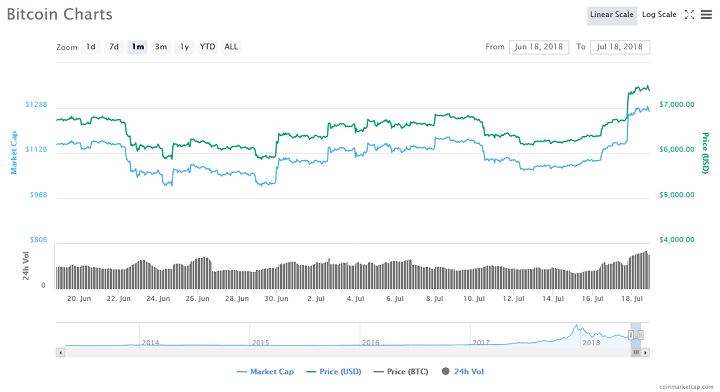
Task: Click the 'Bitcoin Charts' heading
Action: [x=60, y=15]
